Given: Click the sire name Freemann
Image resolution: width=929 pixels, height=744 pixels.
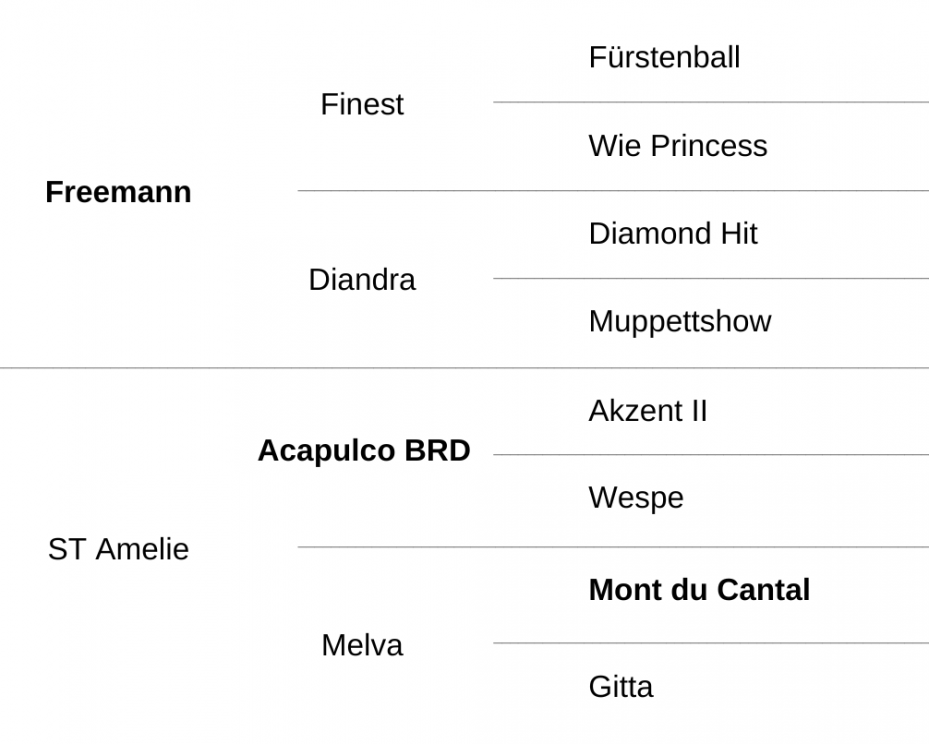Looking at the screenshot, I should (x=118, y=192).
